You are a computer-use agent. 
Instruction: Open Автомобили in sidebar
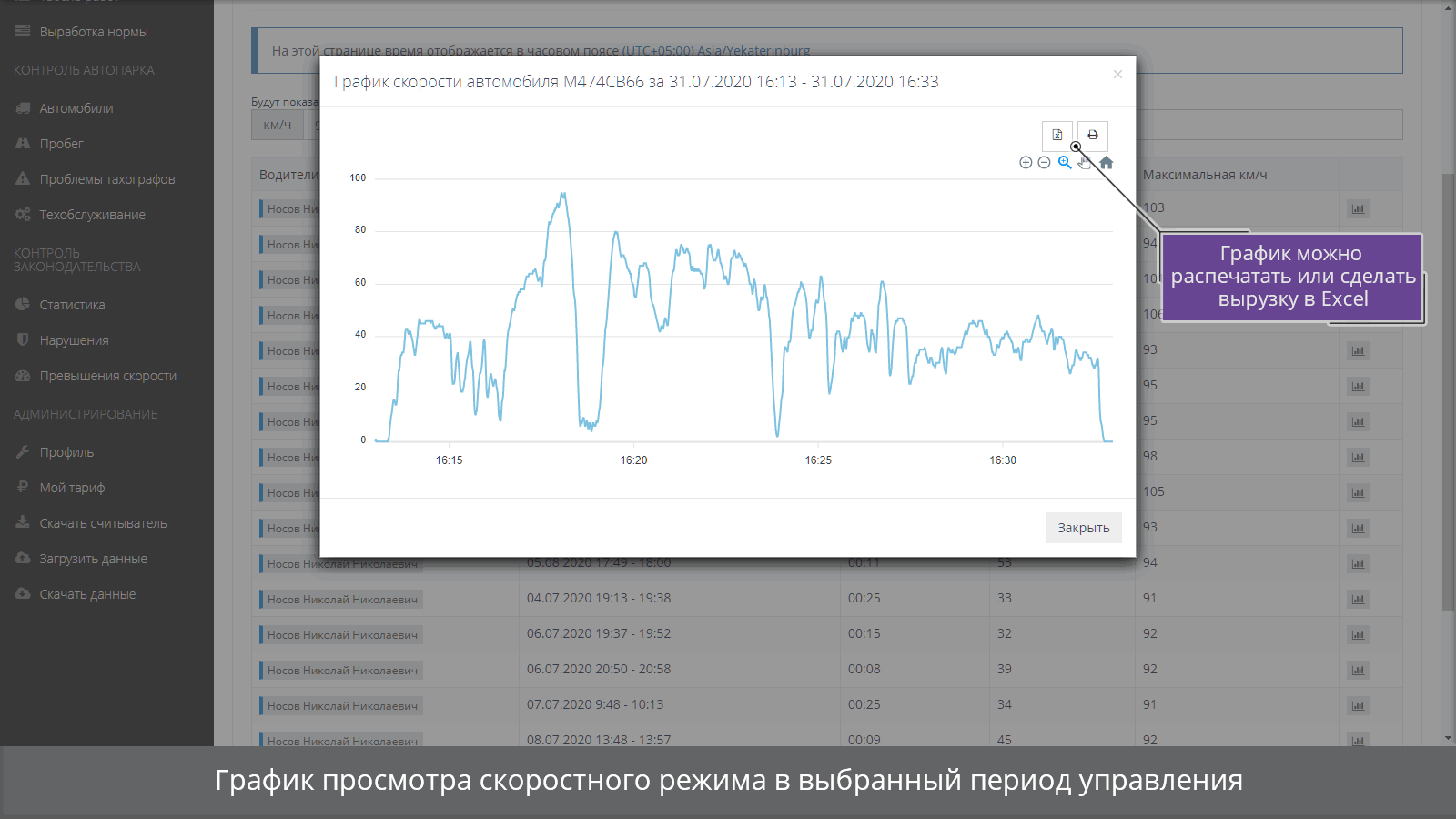(x=76, y=108)
